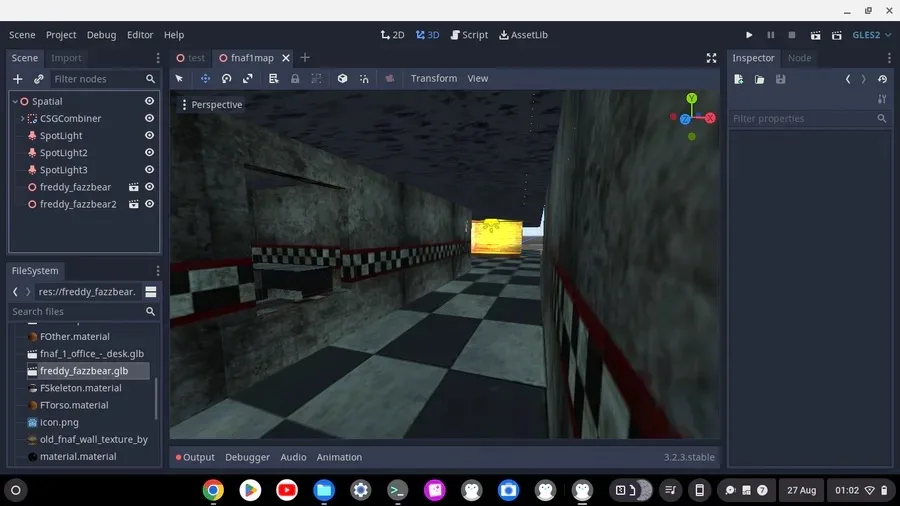This screenshot has height=506, width=900.
Task: Play a custom scene
Action: click(x=837, y=35)
